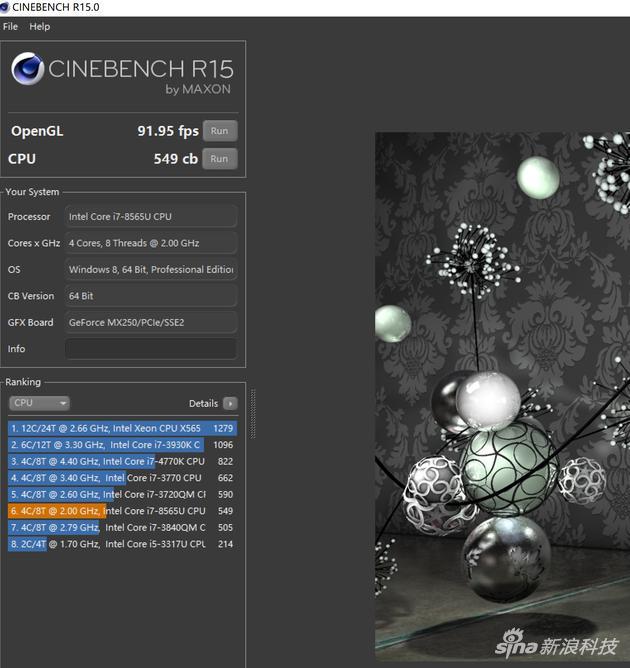
Task: Open the Help menu
Action: (x=40, y=26)
